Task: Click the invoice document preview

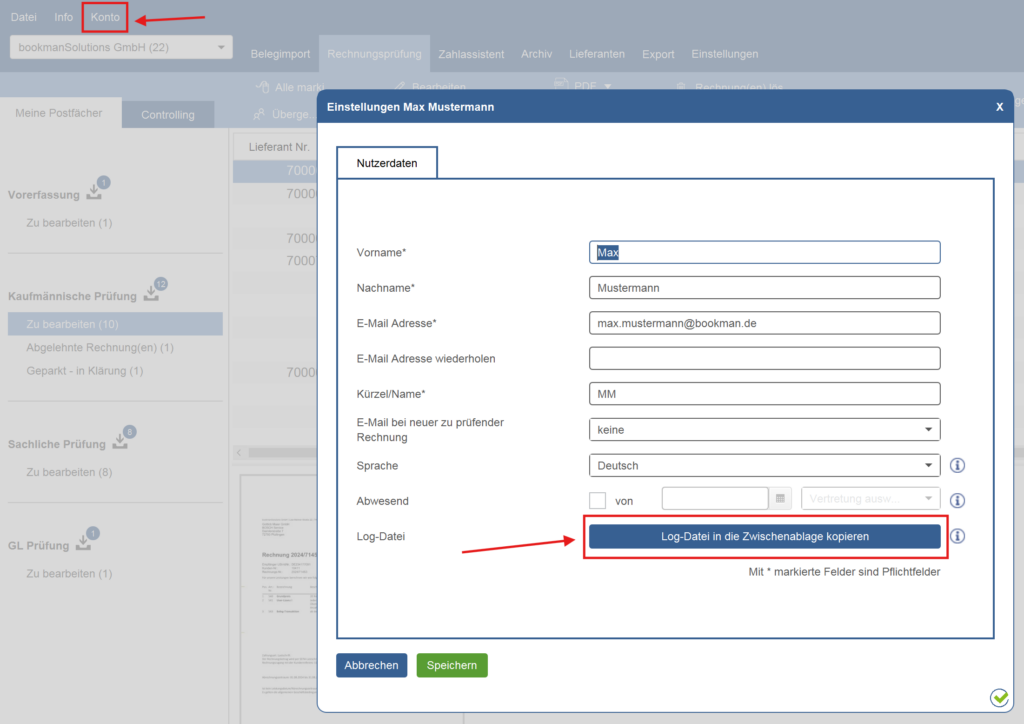Action: 280,599
